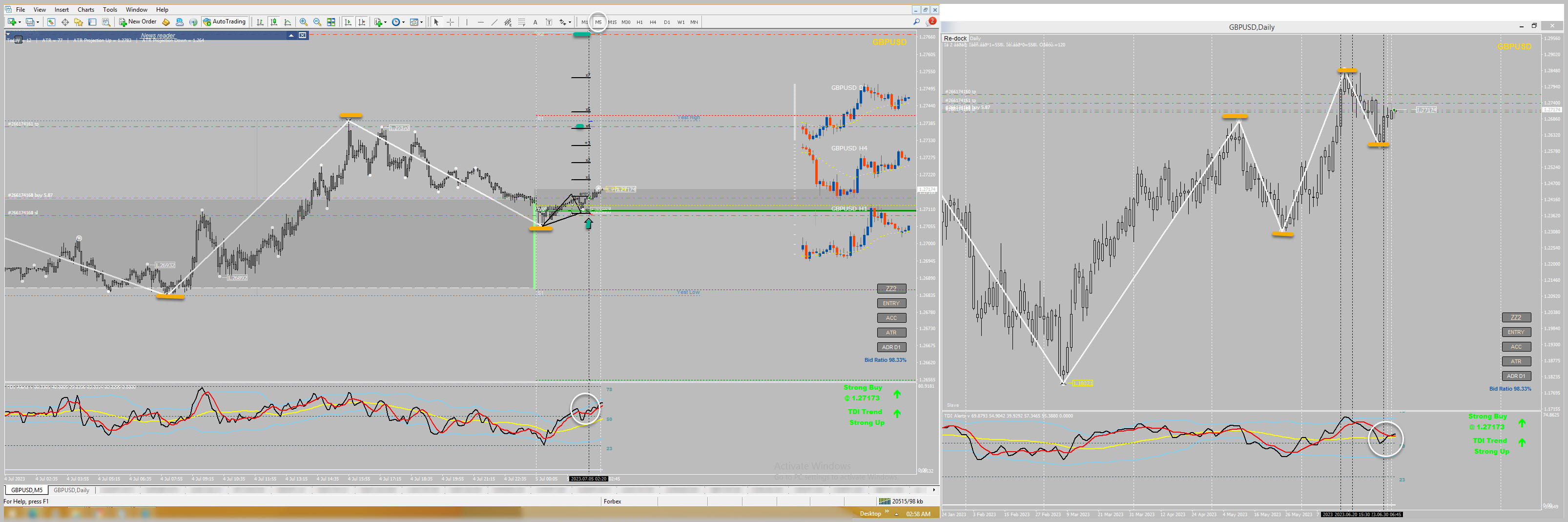The width and height of the screenshot is (1568, 522).
Task: Select the Crosshair tool
Action: click(x=451, y=22)
